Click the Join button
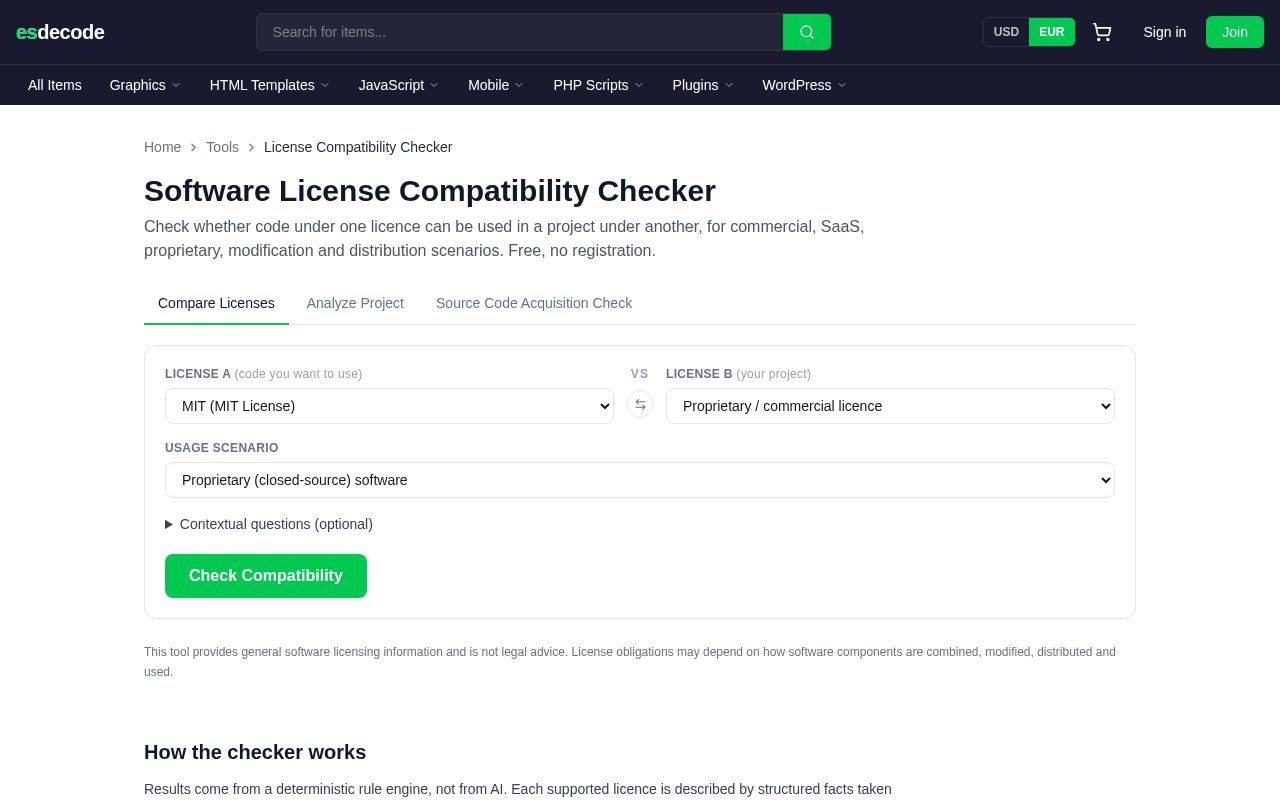This screenshot has width=1280, height=800. pos(1235,32)
